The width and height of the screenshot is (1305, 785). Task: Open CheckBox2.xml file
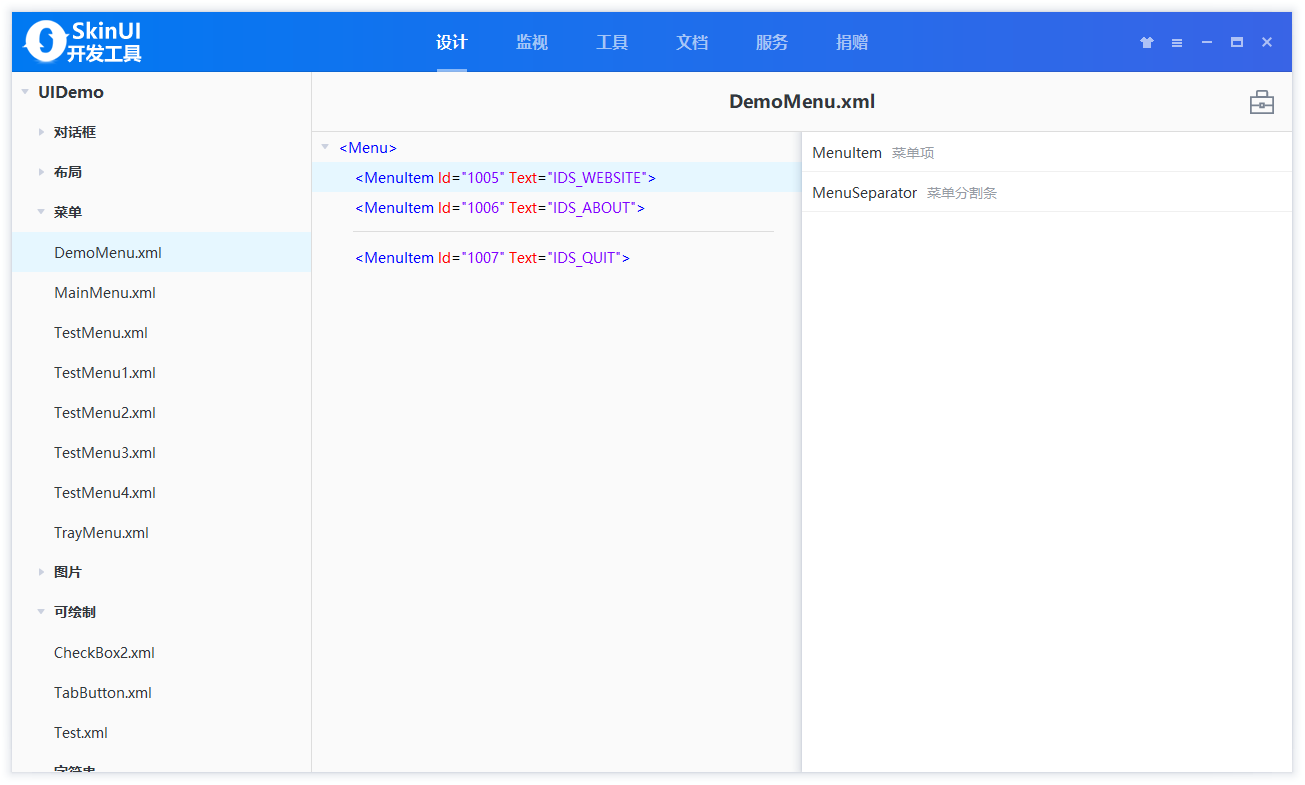tap(161, 652)
